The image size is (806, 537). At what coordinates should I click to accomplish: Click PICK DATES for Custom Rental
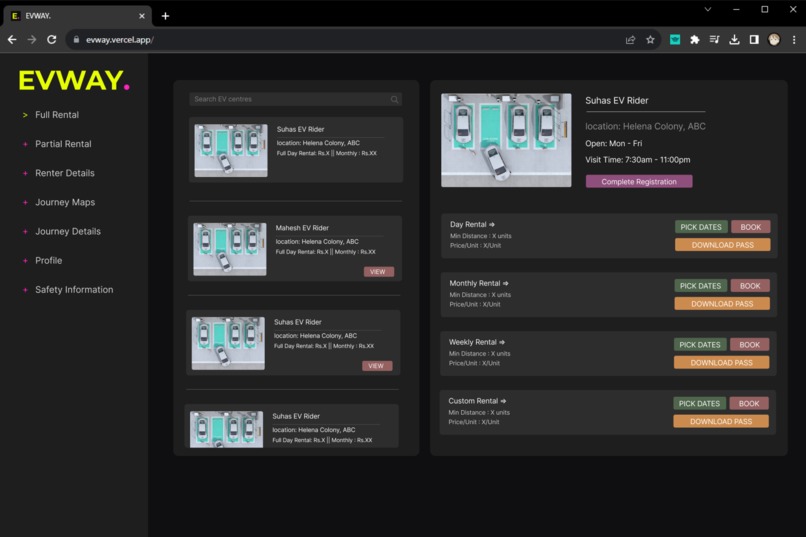699,403
